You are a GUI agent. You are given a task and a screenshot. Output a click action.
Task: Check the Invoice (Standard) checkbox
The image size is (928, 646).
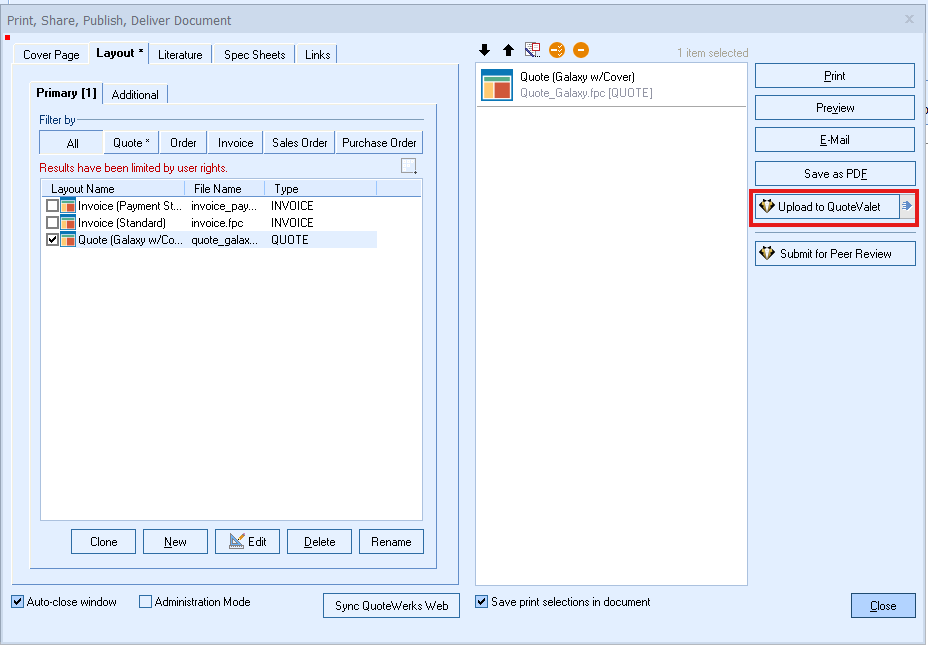click(x=52, y=223)
